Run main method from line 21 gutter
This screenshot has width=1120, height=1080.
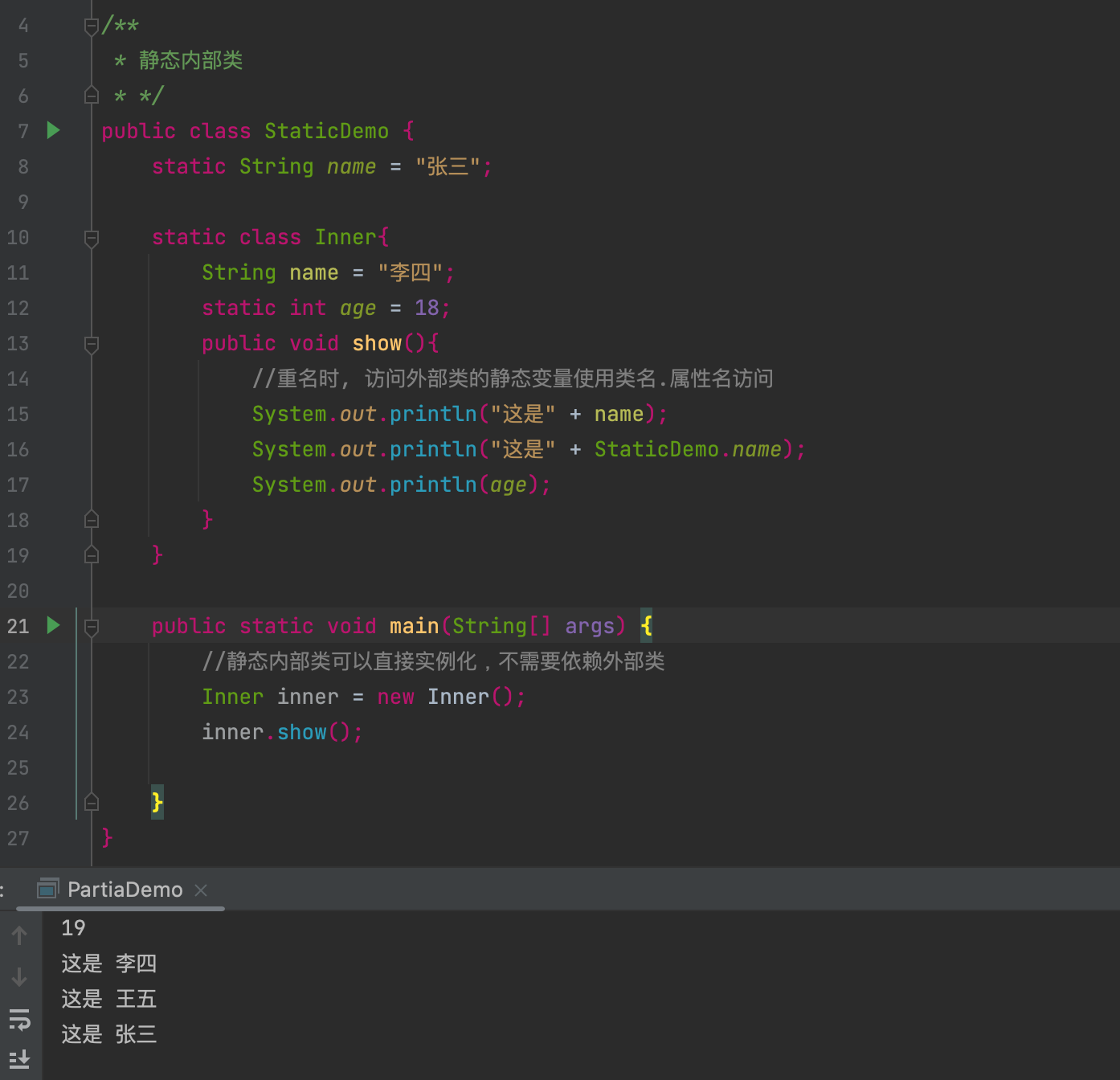click(53, 625)
